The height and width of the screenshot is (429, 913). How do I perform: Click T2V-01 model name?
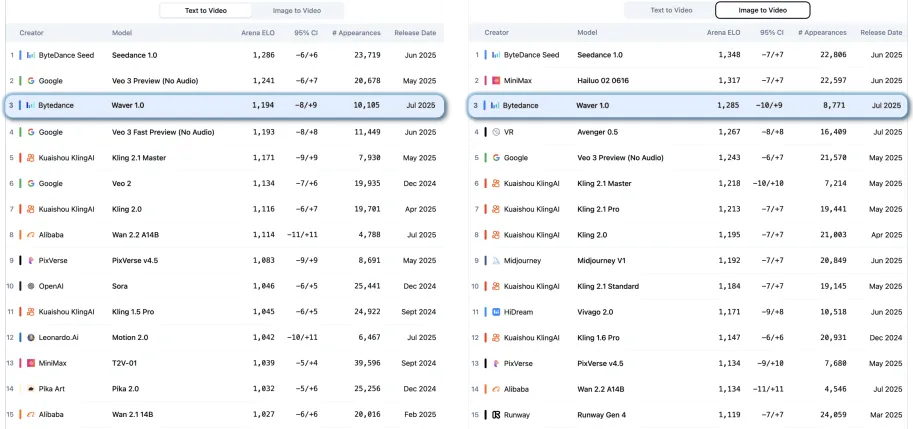(x=124, y=363)
